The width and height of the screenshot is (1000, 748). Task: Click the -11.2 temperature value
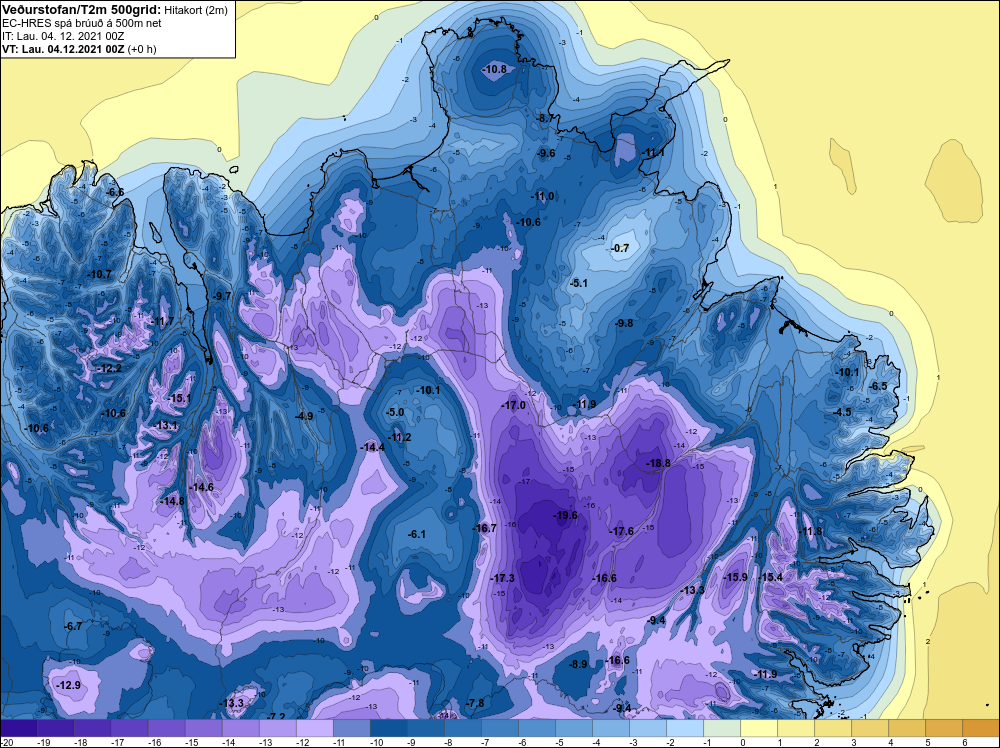[399, 437]
